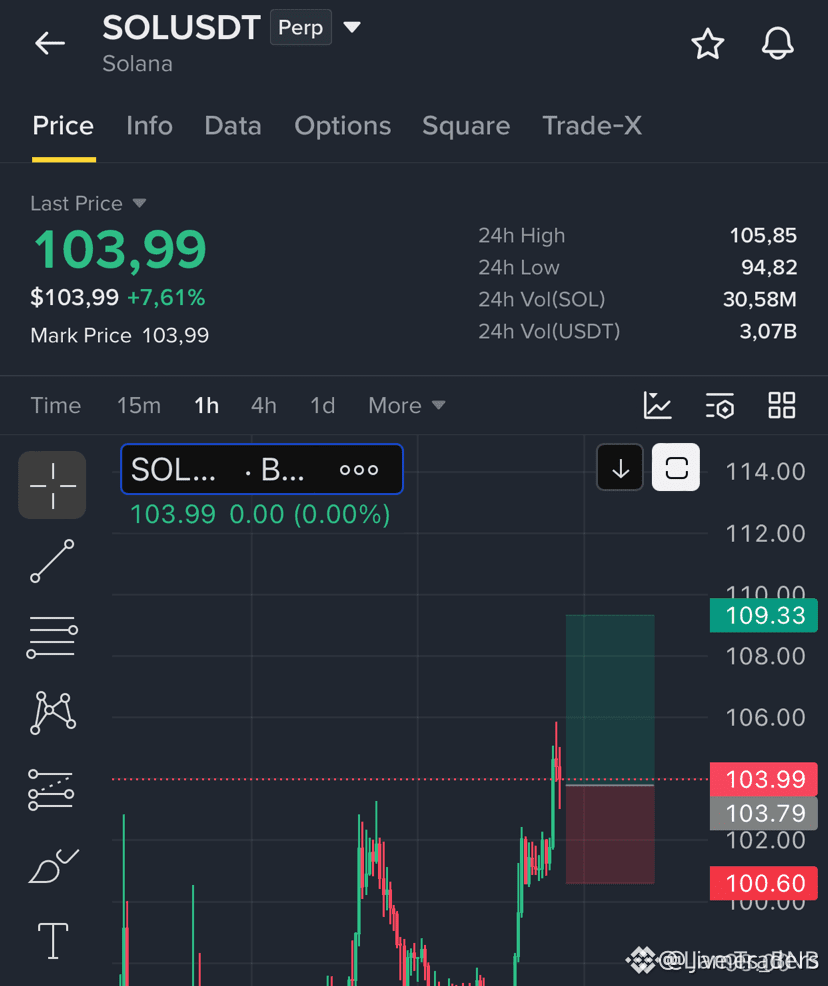Select the brush drawing tool
The image size is (828, 986).
pos(53,866)
